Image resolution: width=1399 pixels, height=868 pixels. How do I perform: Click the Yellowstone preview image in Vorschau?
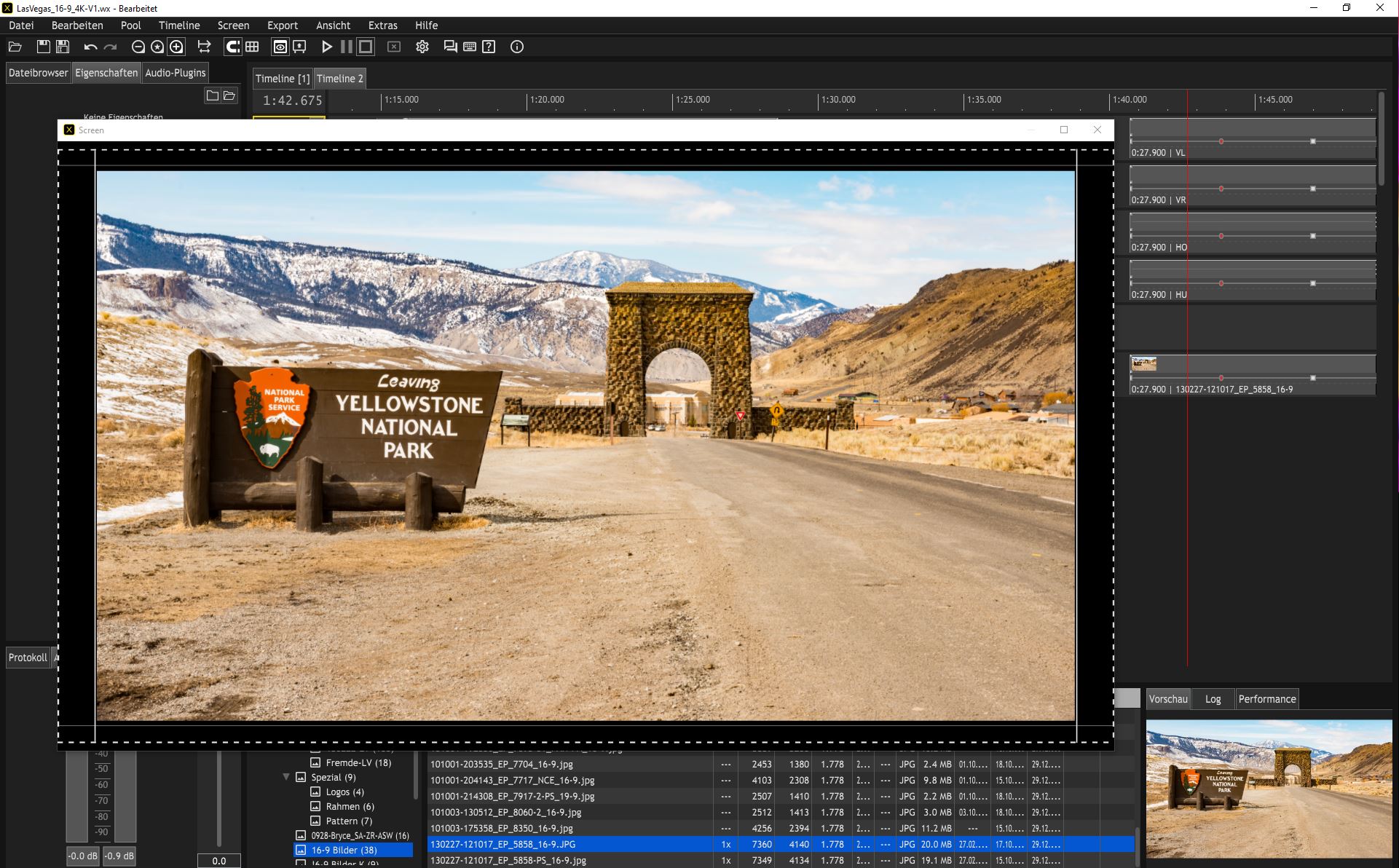click(x=1269, y=789)
